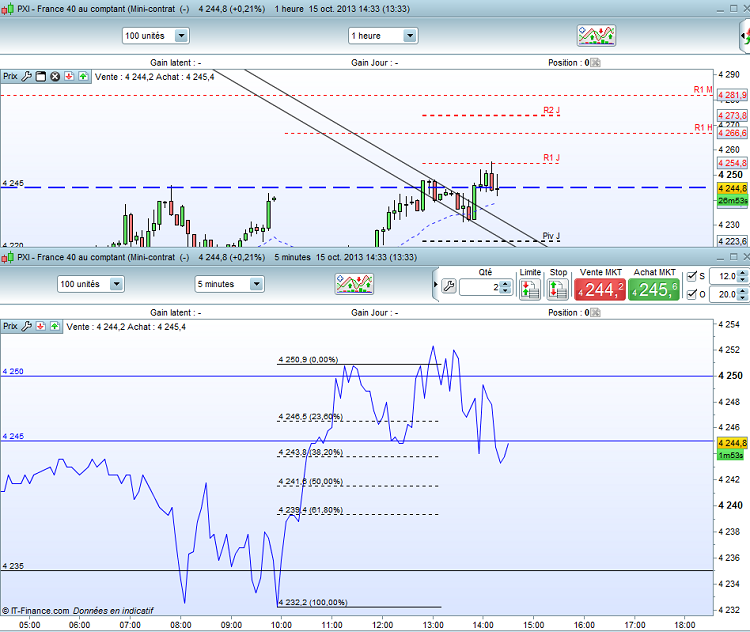The width and height of the screenshot is (750, 632).
Task: Click chart icon in bottom window title bar
Action: (x=7, y=257)
